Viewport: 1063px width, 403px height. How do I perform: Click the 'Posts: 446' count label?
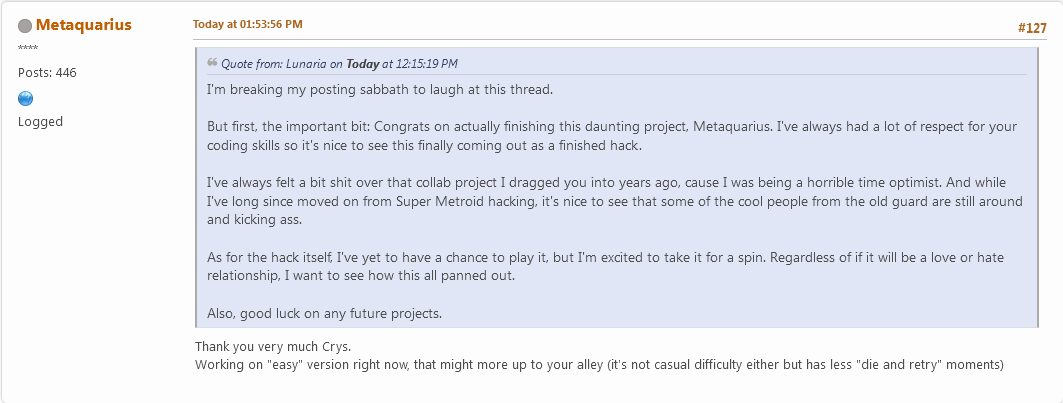coord(47,73)
